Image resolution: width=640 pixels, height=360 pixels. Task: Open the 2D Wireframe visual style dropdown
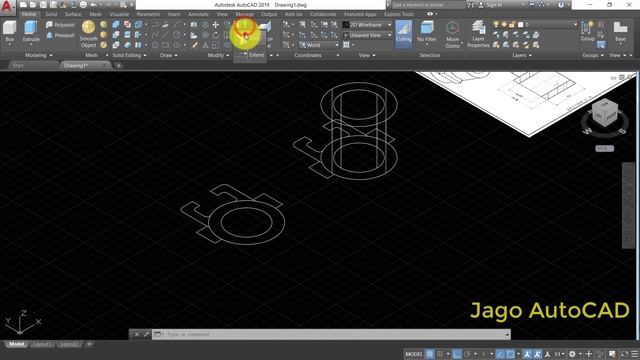click(x=367, y=25)
